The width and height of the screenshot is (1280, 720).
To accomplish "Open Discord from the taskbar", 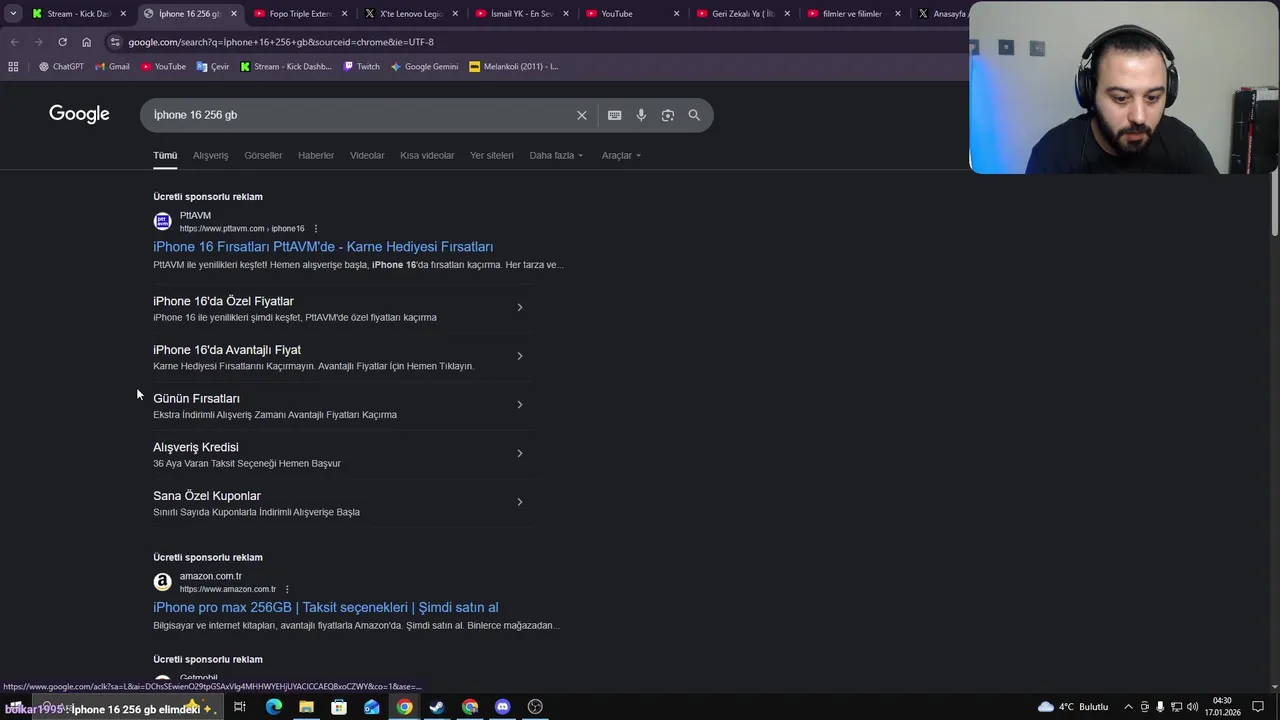I will [x=502, y=707].
